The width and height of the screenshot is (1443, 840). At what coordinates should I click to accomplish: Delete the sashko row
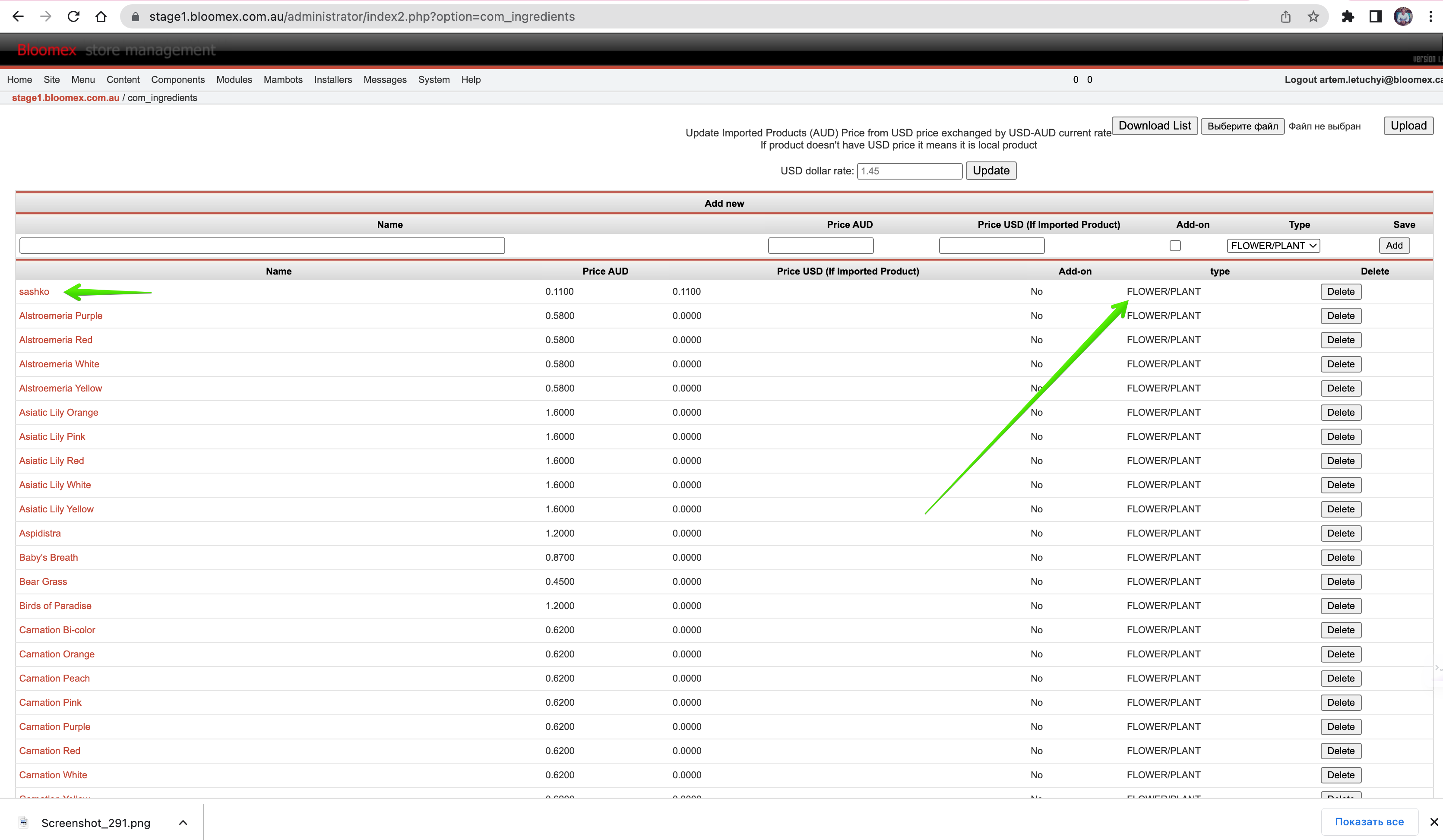(x=1341, y=291)
